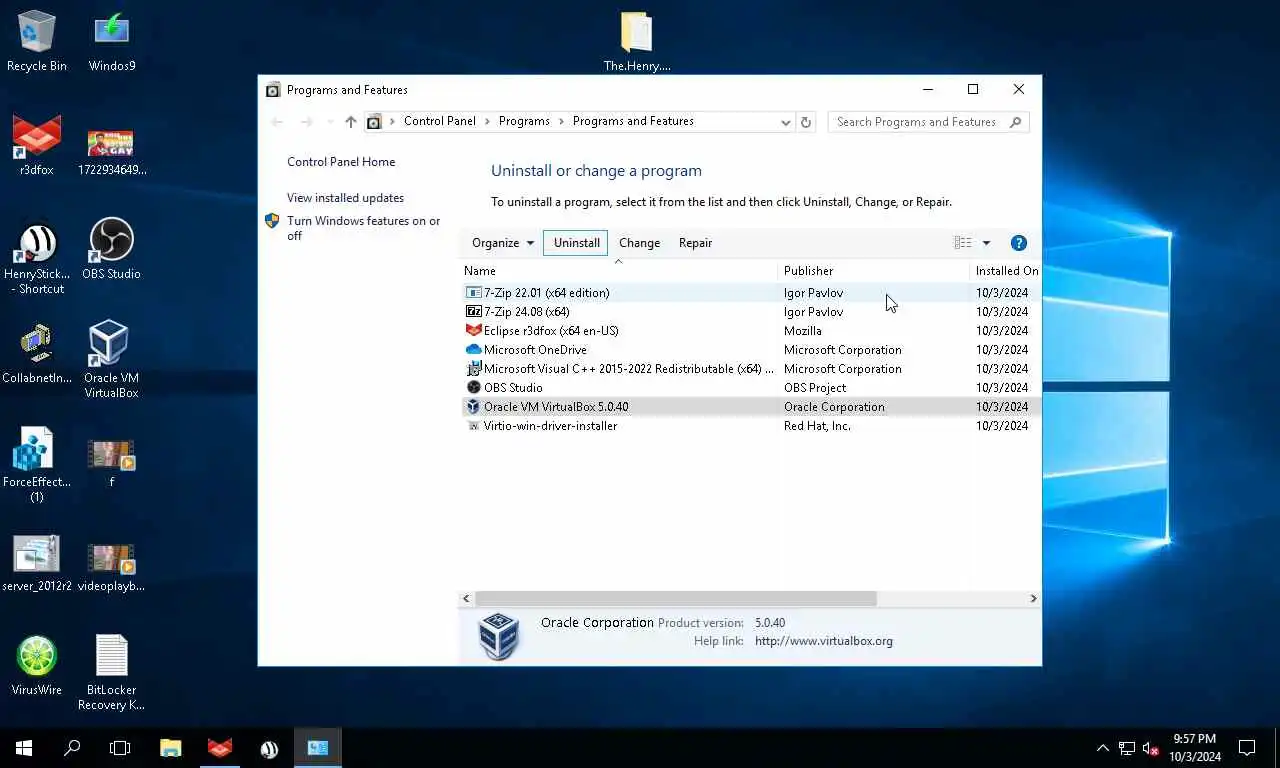The height and width of the screenshot is (768, 1280).
Task: Select the server_2012r2 desktop icon
Action: tap(37, 563)
